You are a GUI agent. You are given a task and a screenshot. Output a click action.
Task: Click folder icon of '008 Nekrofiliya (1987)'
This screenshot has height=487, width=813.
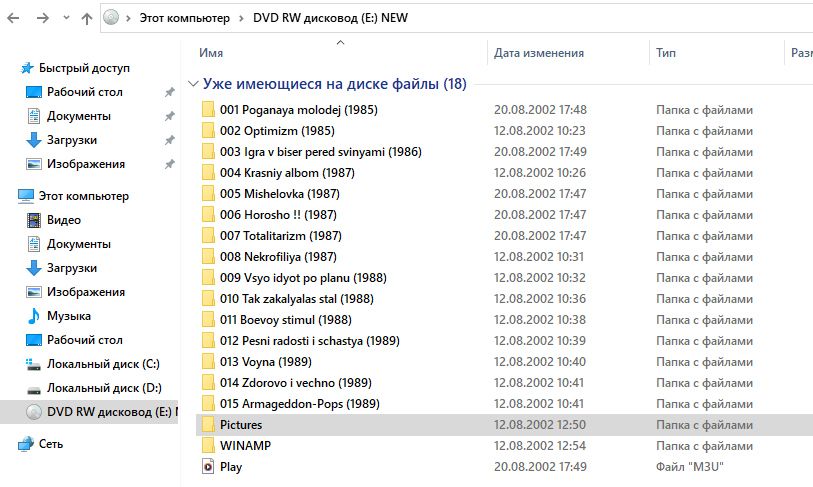(x=208, y=257)
